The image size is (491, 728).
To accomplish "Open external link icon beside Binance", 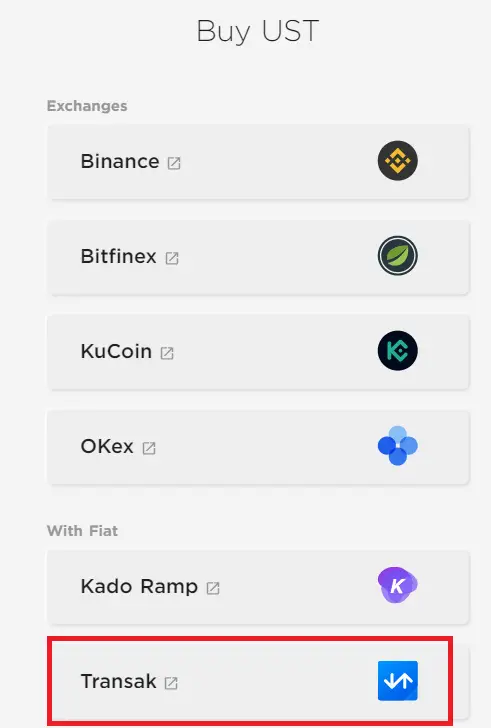I will pos(174,163).
